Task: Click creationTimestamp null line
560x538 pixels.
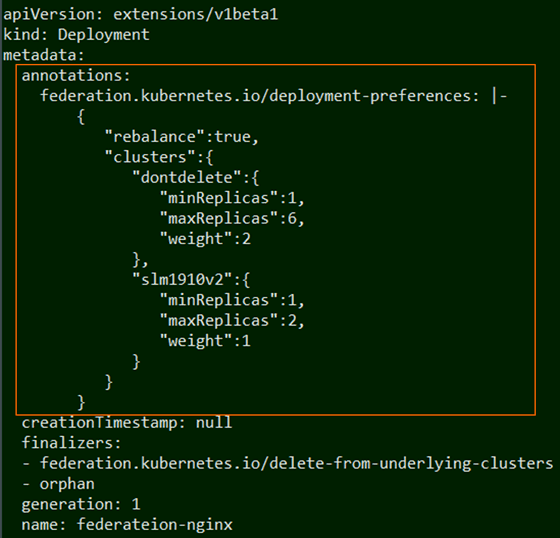Action: [x=127, y=423]
